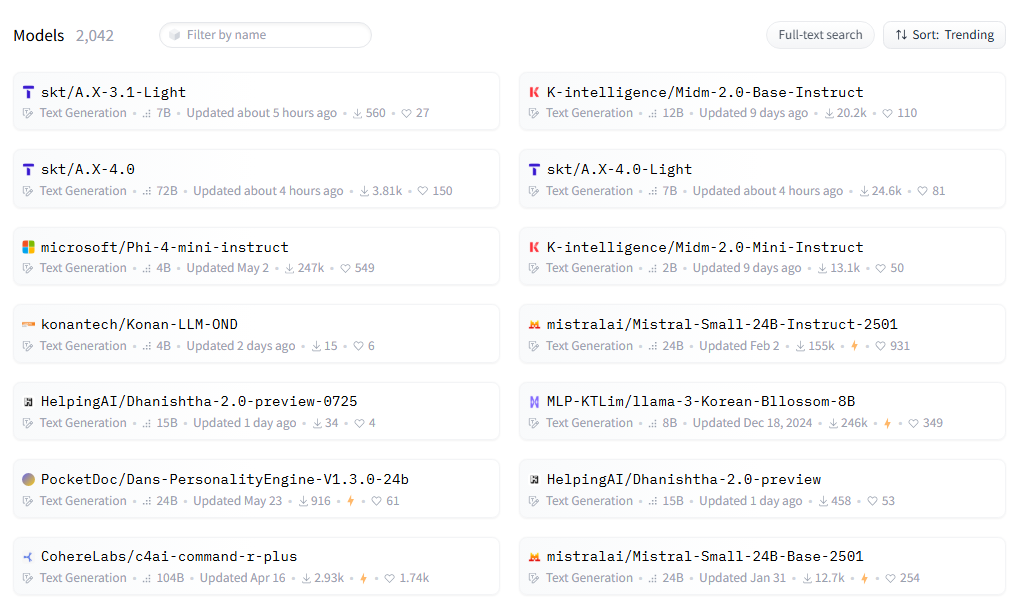The height and width of the screenshot is (603, 1019).
Task: Click the skt logo icon beside A.X-3.1-Light
Action: [28, 92]
